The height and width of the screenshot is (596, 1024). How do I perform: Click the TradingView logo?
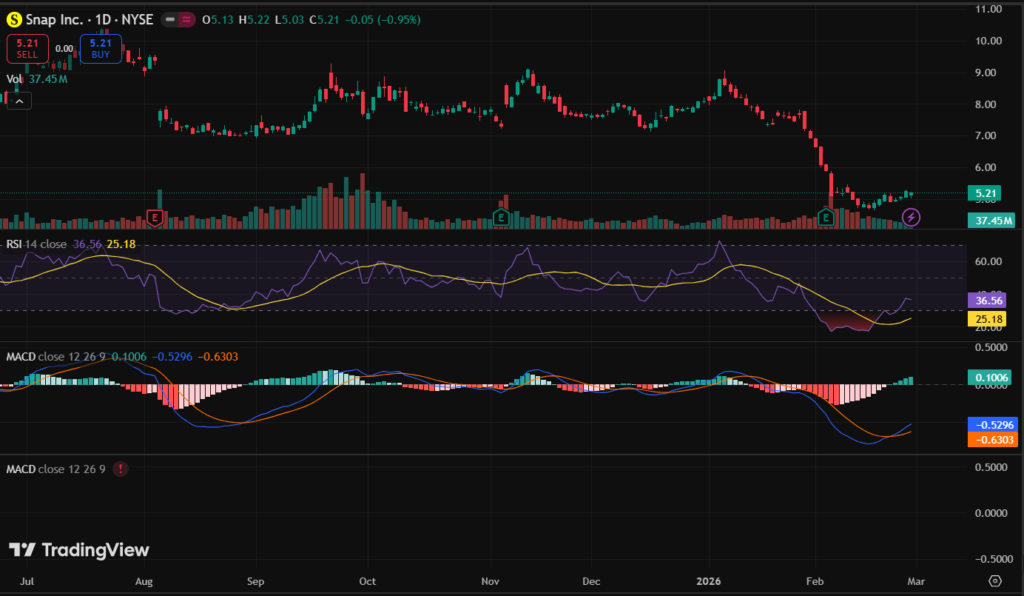(x=79, y=550)
